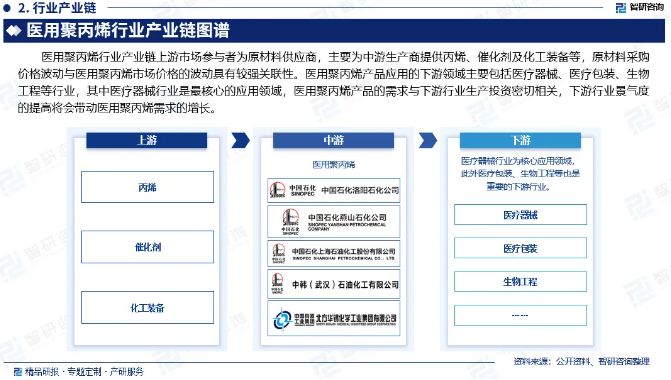Click the heading 2. 行业产业链

pyautogui.click(x=57, y=8)
